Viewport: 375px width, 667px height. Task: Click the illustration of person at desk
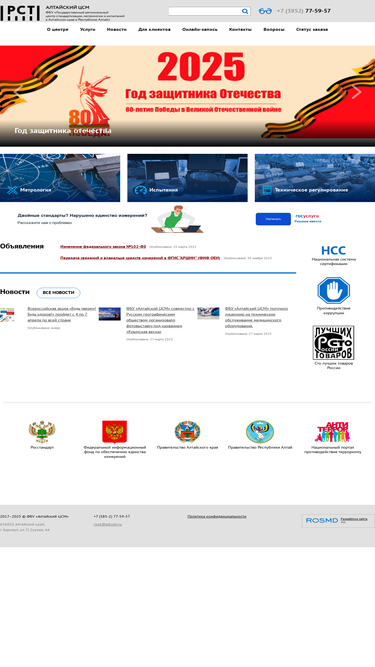tap(177, 219)
